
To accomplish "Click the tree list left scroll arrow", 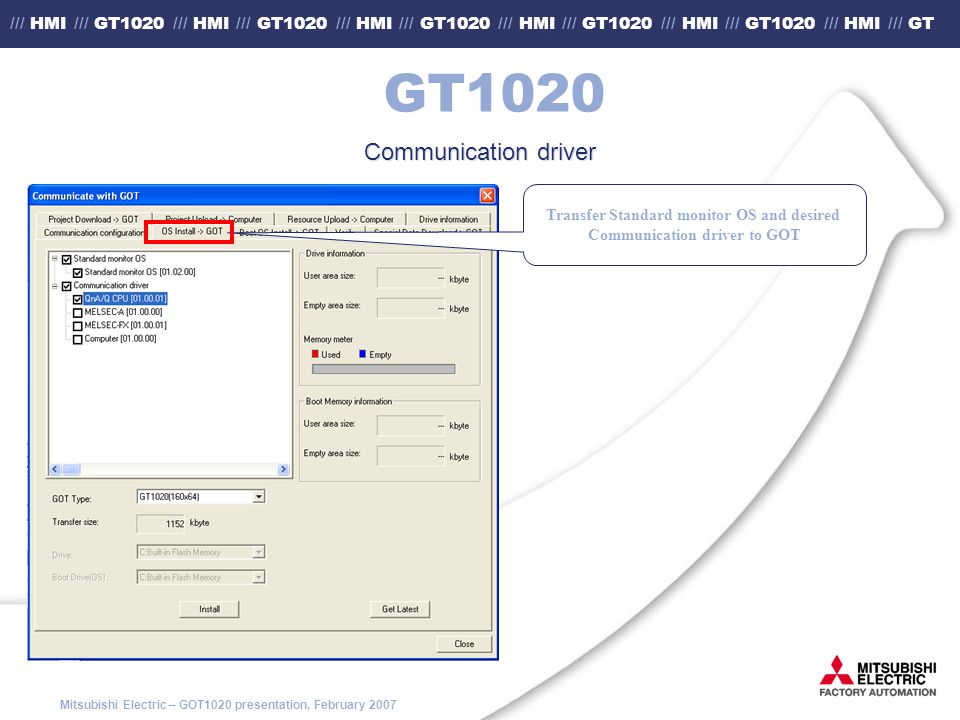I will point(55,470).
